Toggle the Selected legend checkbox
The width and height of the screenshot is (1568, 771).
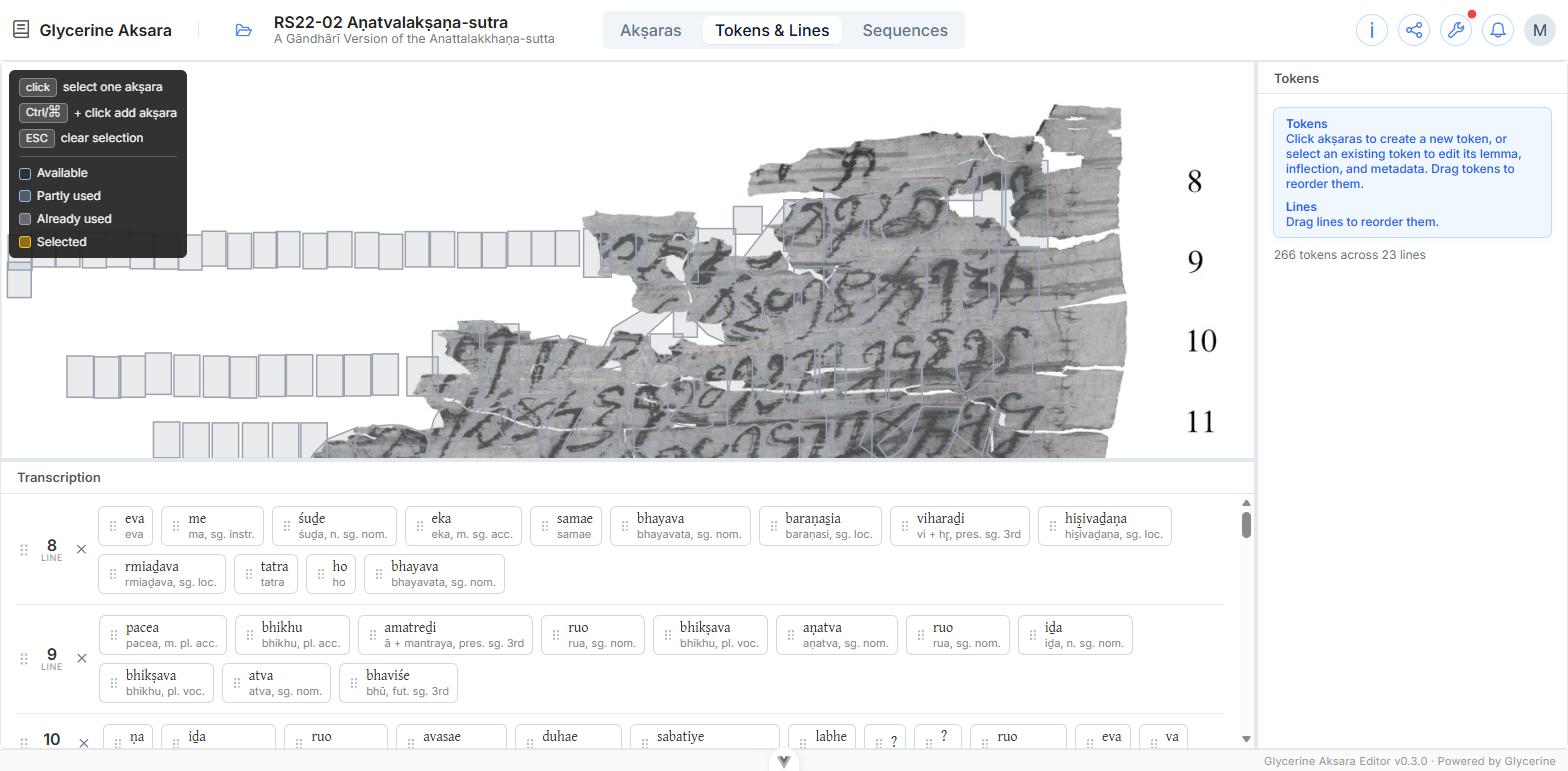click(25, 243)
